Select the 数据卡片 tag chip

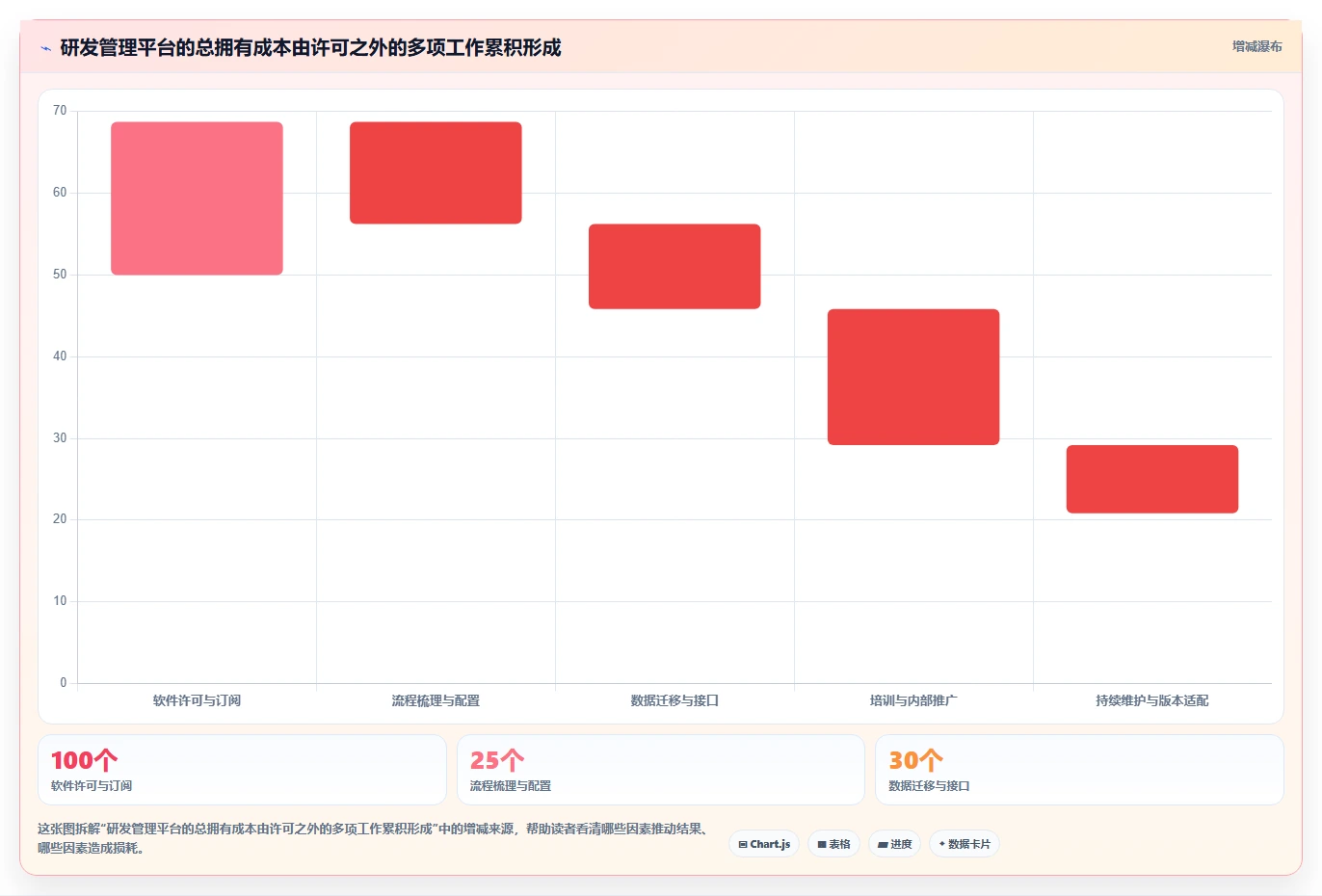click(965, 844)
